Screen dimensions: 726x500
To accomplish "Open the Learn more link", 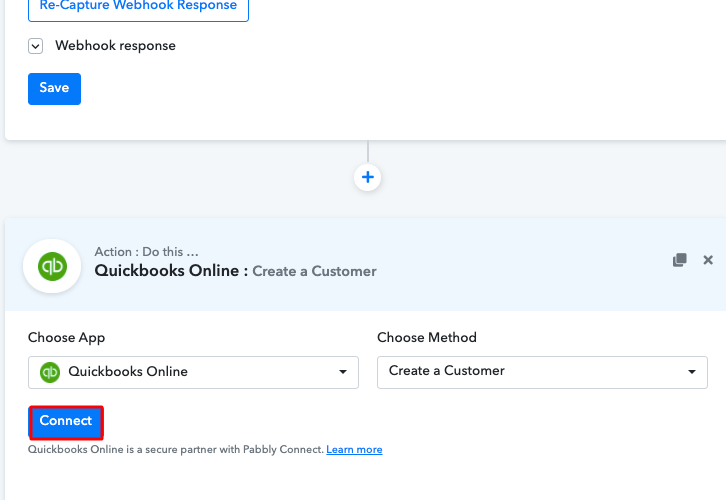I will (x=354, y=450).
